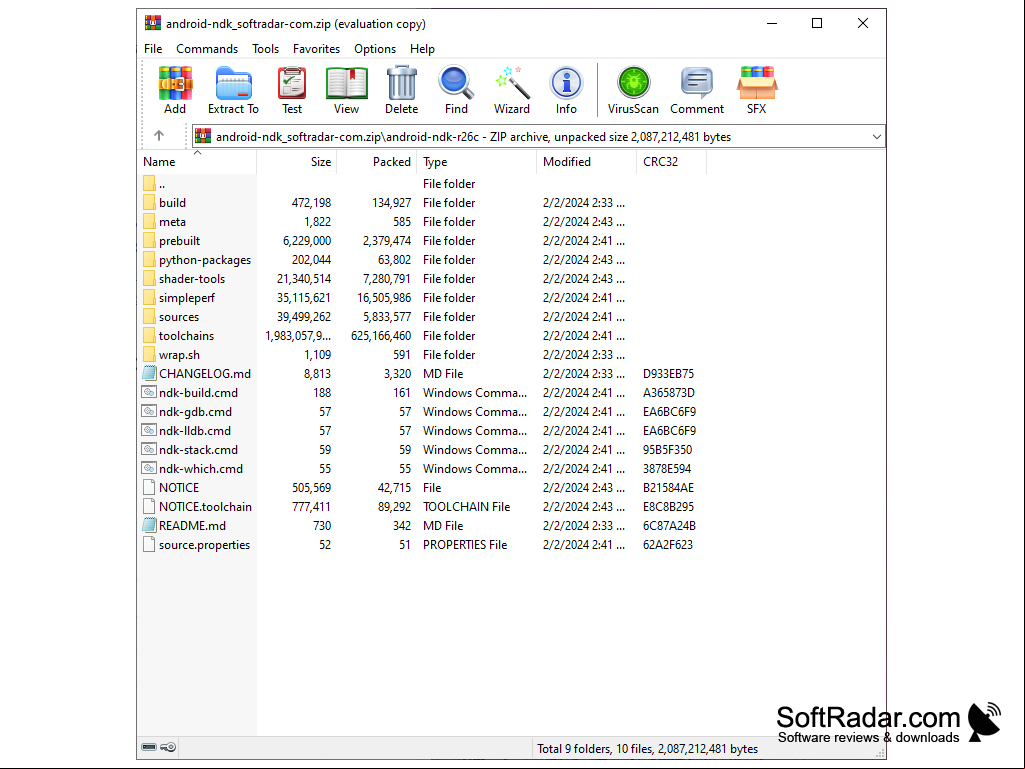Expand the address bar path dropdown
Image resolution: width=1025 pixels, height=769 pixels.
[876, 137]
